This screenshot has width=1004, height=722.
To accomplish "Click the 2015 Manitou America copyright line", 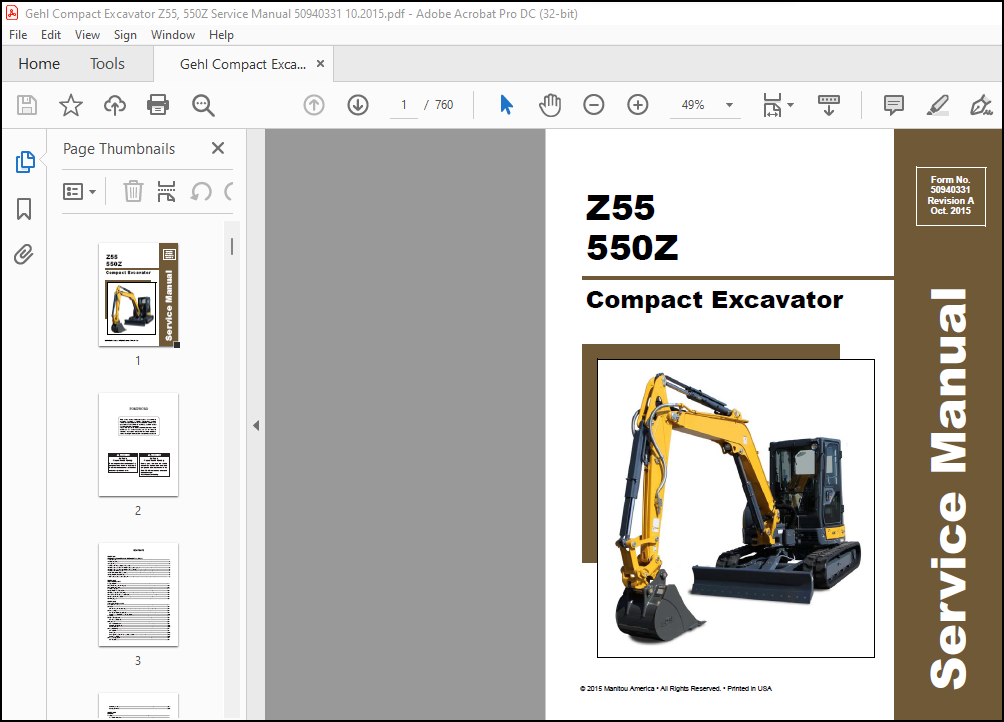I will [676, 689].
